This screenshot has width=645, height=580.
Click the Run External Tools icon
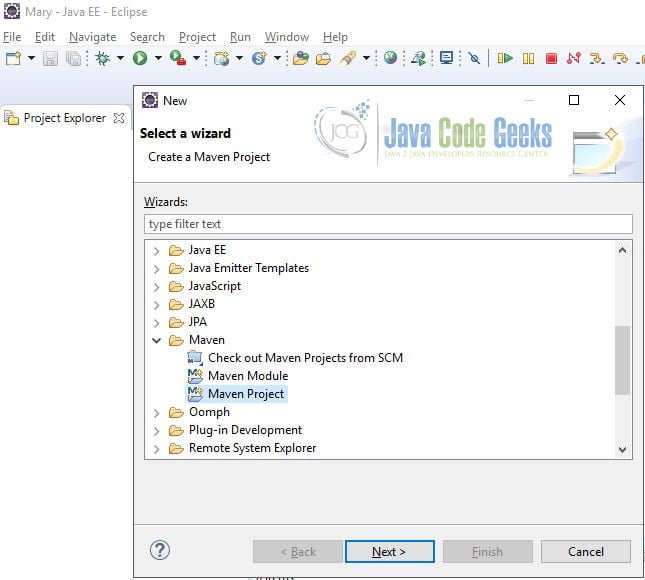[178, 58]
